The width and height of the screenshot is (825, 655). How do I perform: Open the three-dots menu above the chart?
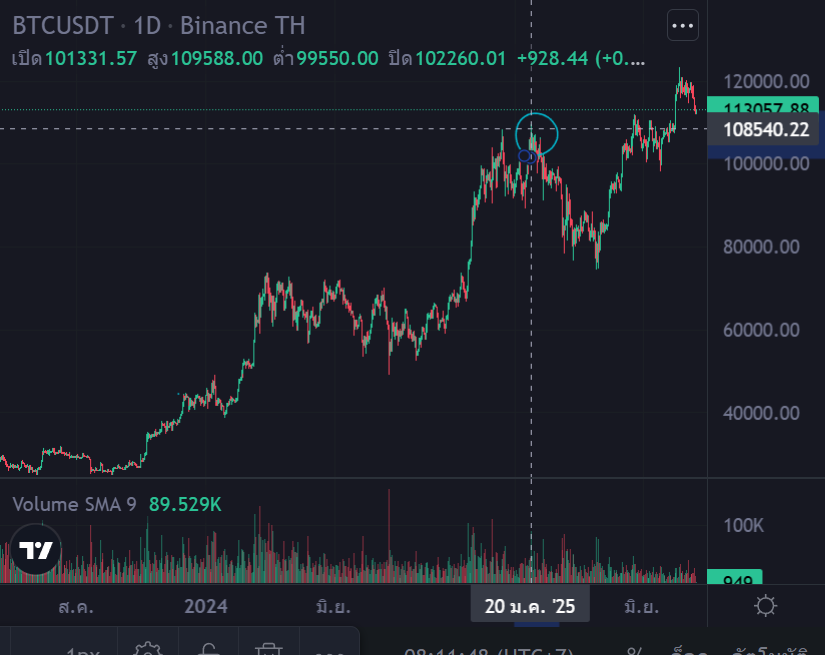(x=683, y=27)
